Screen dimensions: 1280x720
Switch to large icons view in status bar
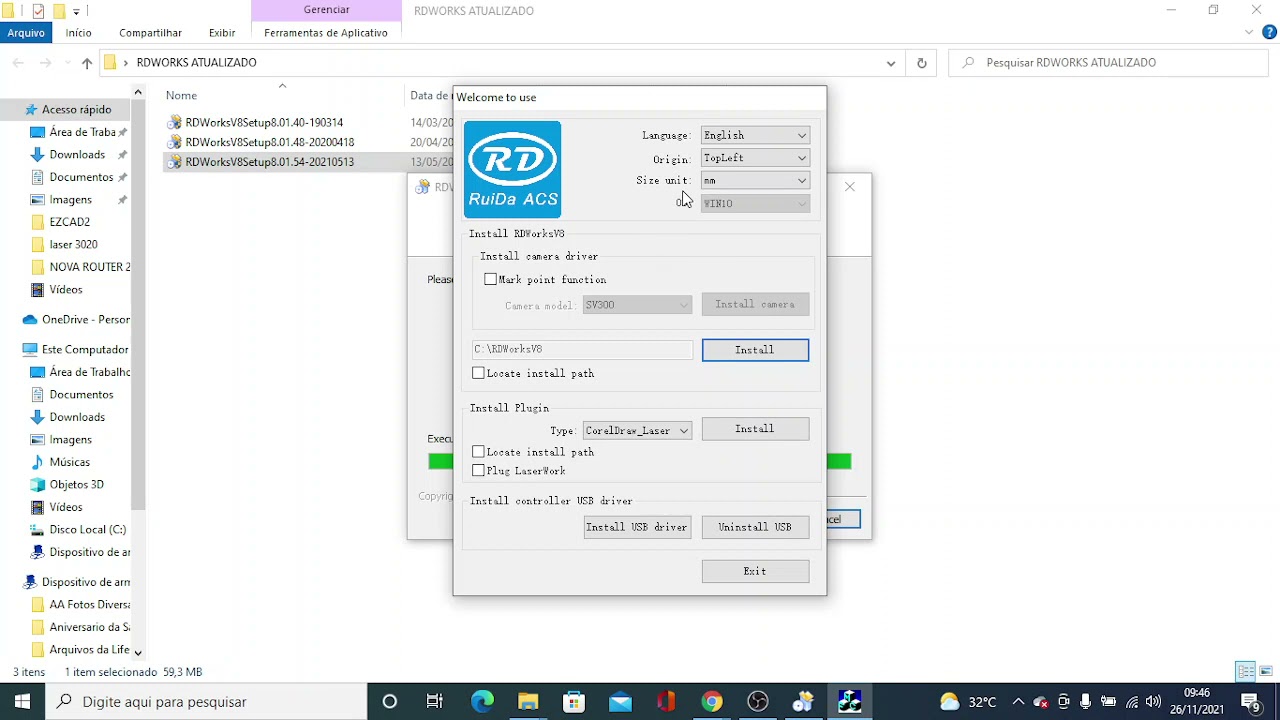pyautogui.click(x=1266, y=672)
